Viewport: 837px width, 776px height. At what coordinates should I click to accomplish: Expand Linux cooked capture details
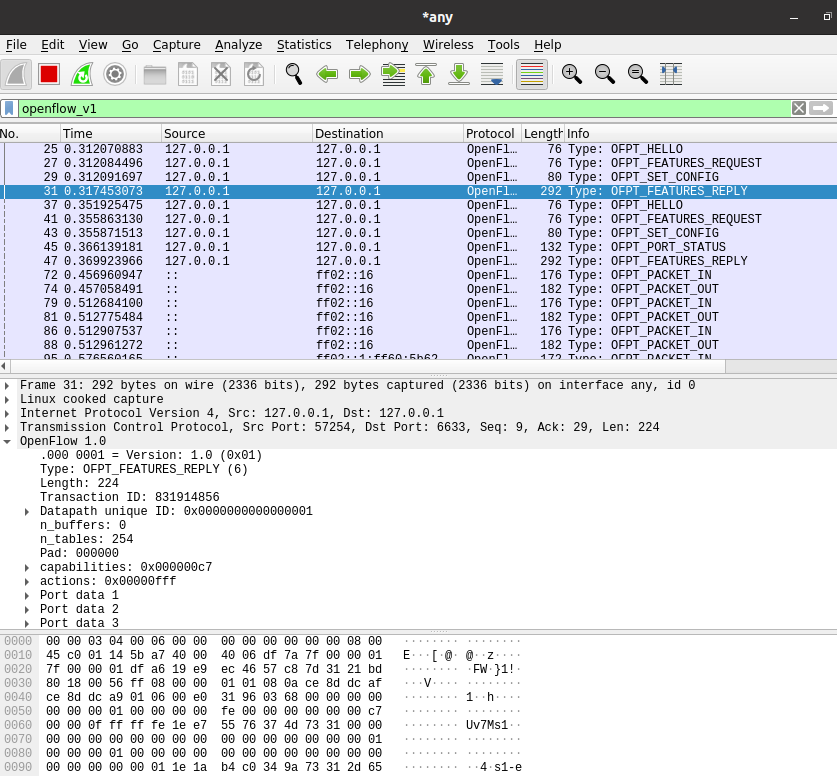tap(7, 399)
